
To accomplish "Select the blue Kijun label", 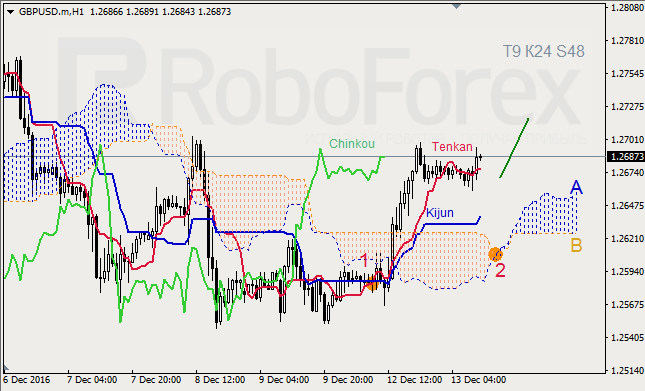I will [440, 213].
